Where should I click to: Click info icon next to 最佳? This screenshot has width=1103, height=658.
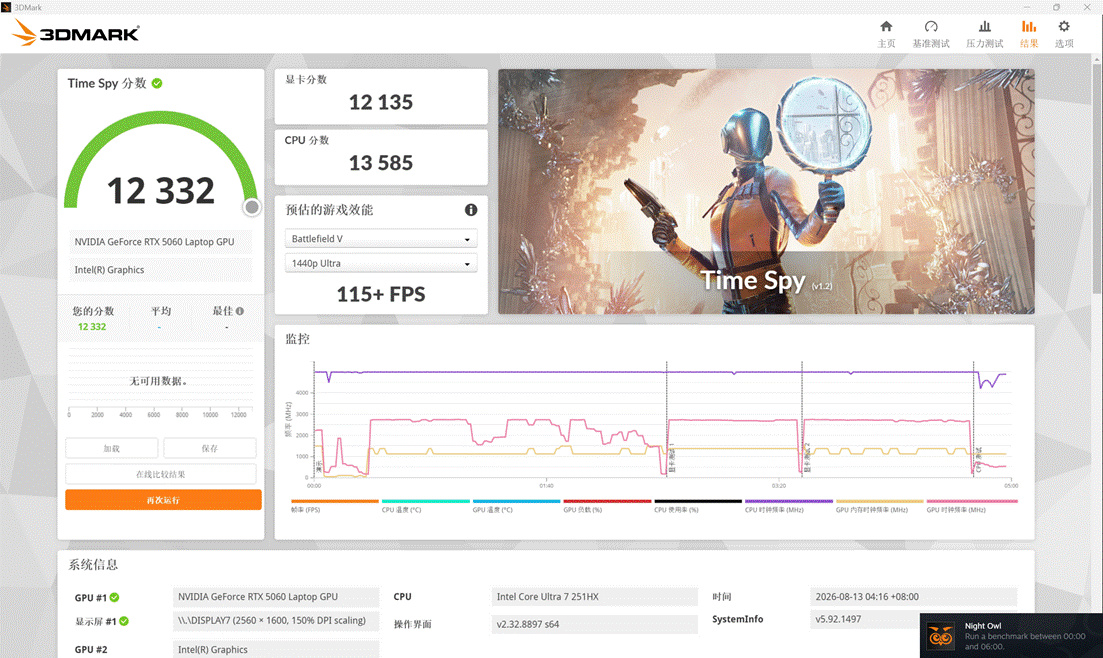(x=240, y=311)
